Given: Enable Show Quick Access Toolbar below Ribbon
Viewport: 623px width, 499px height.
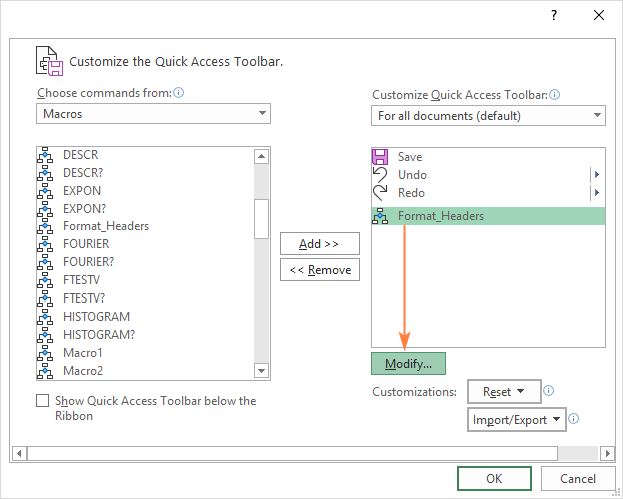Looking at the screenshot, I should (43, 401).
